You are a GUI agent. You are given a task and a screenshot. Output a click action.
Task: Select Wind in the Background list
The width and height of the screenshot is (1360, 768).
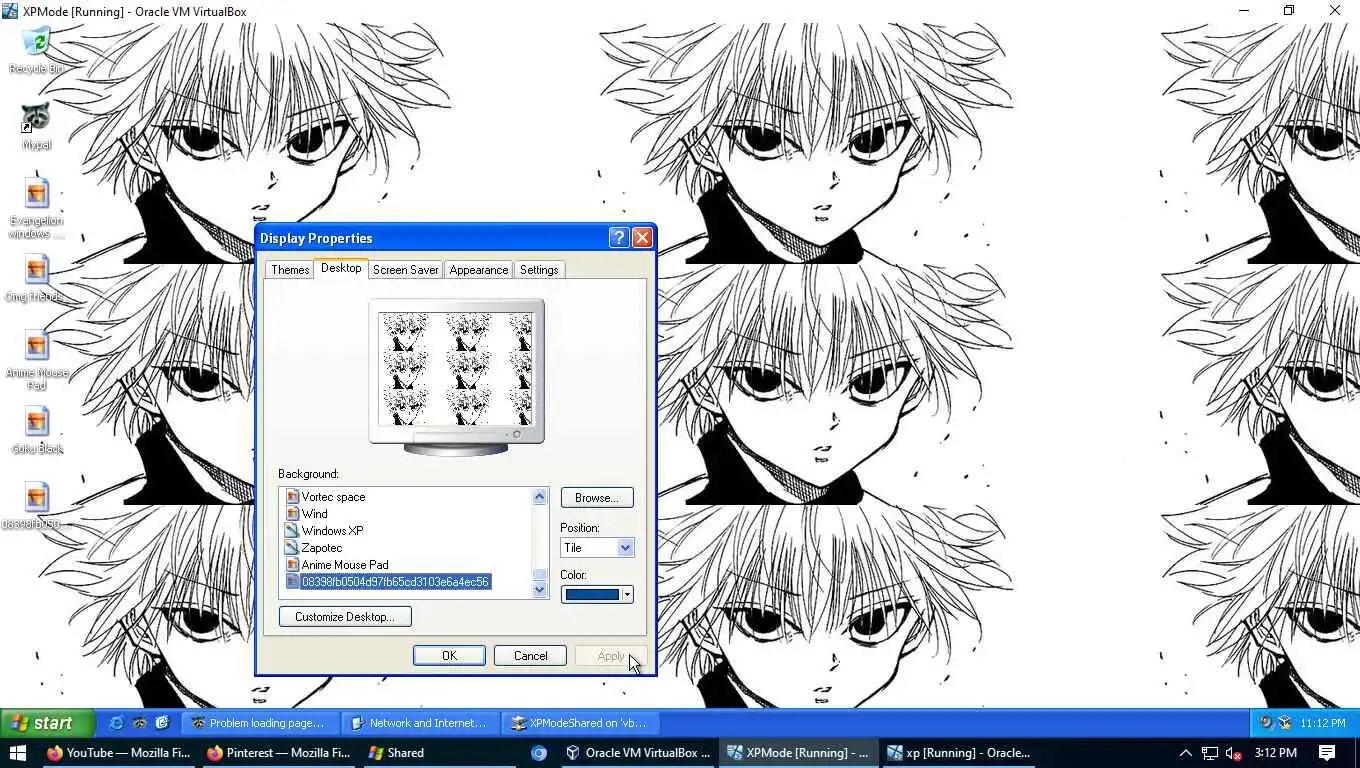(314, 514)
